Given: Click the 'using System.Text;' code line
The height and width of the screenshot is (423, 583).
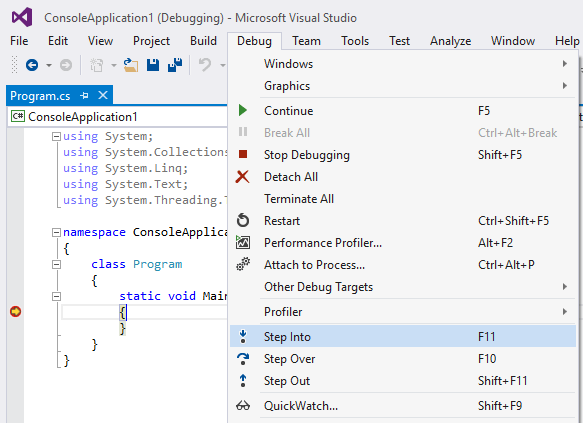Looking at the screenshot, I should pos(125,184).
